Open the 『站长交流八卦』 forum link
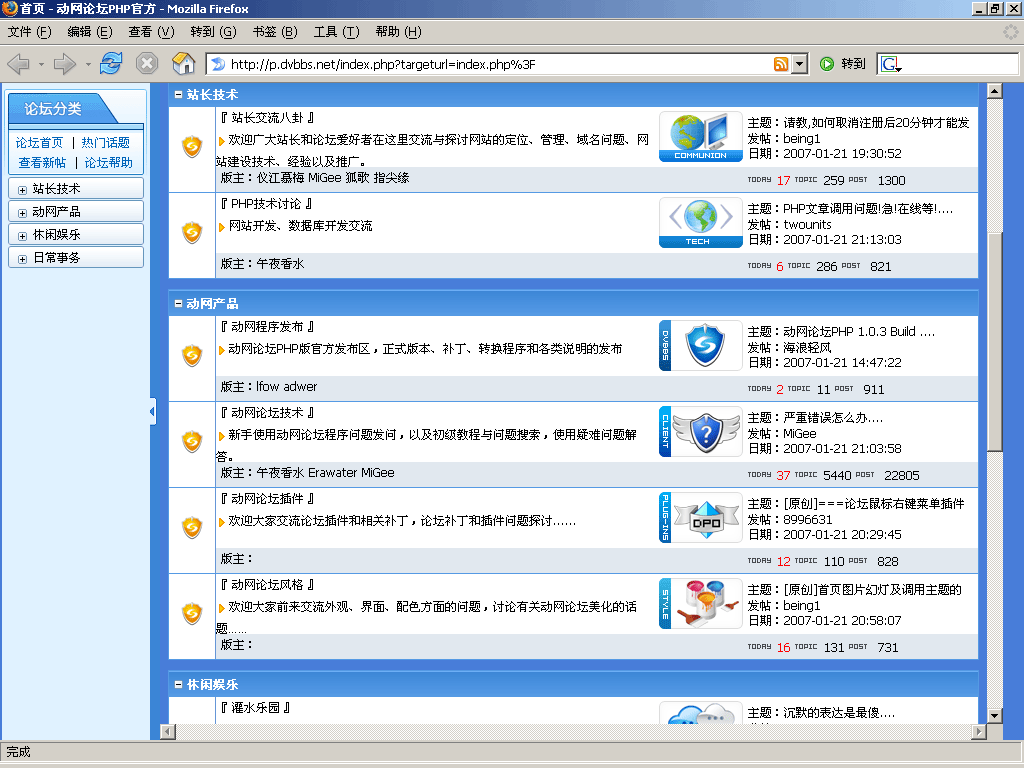1024x768 pixels. (x=267, y=118)
